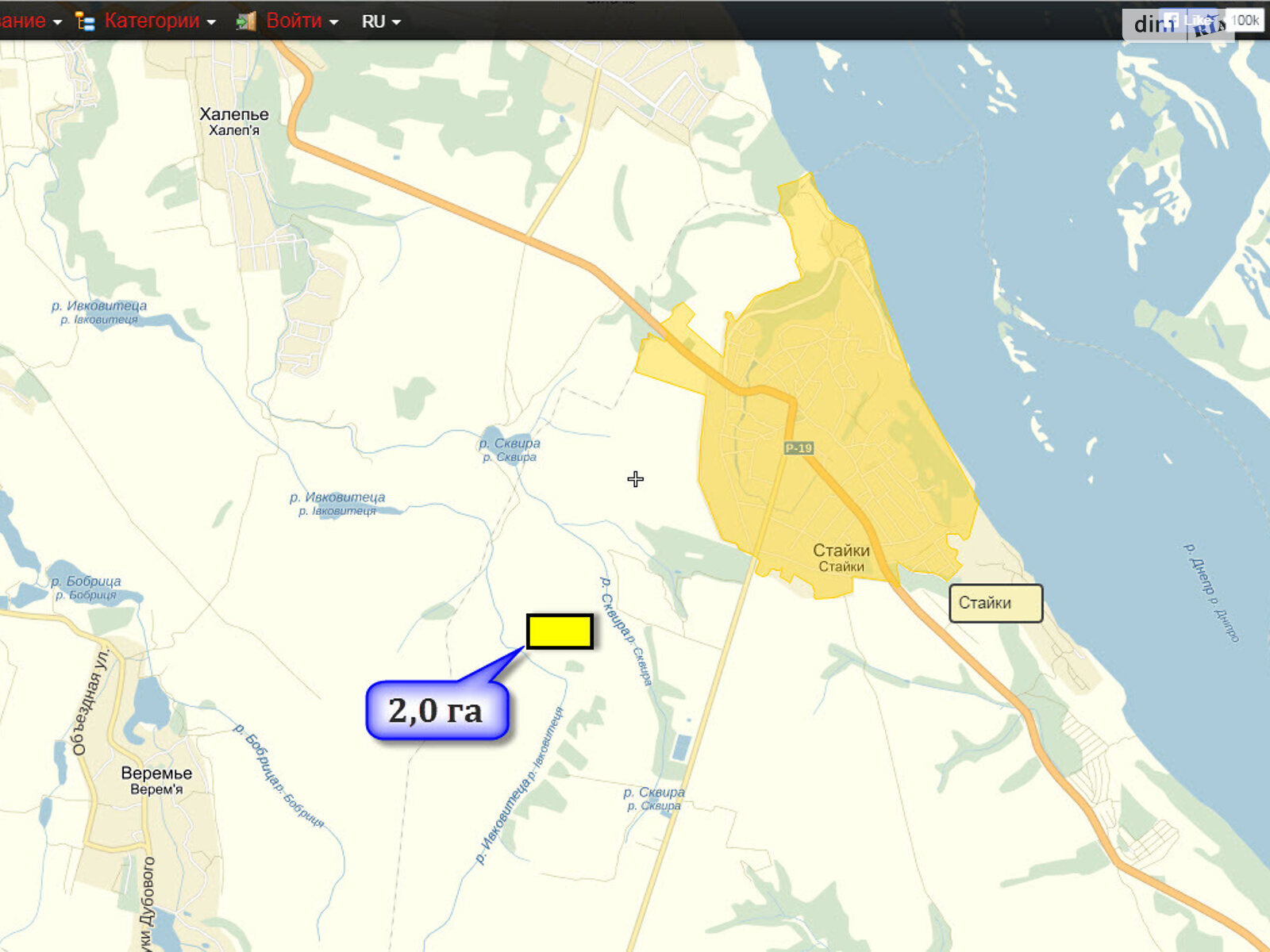
Task: Click the Категории tree icon
Action: point(85,21)
